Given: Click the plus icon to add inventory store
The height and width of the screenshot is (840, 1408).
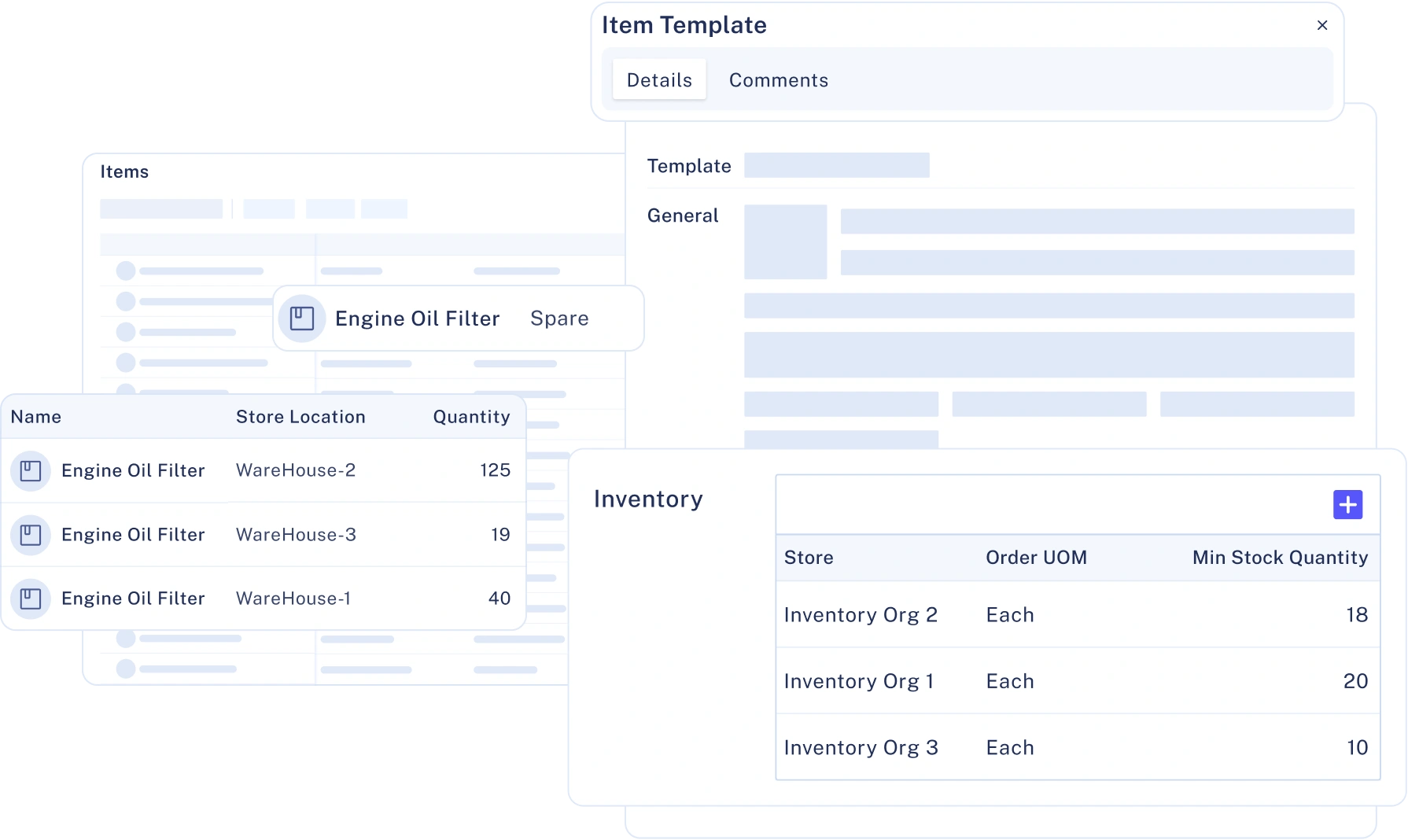Looking at the screenshot, I should point(1347,505).
